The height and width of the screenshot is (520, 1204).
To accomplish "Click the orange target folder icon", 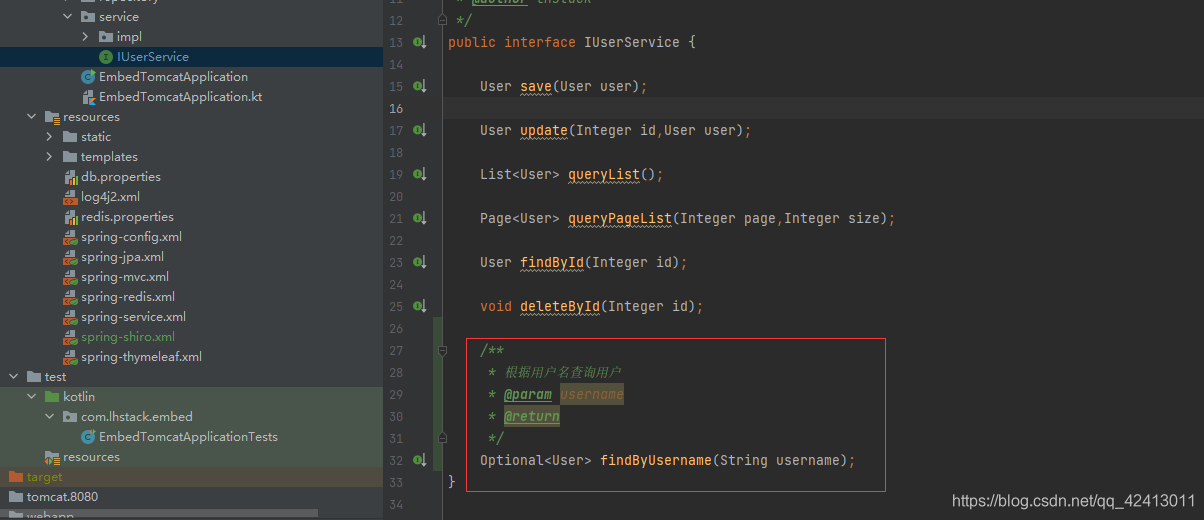I will (x=16, y=477).
